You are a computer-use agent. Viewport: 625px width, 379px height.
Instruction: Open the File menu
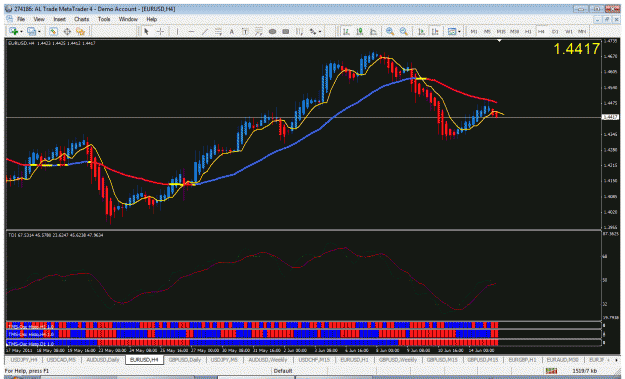[21, 19]
